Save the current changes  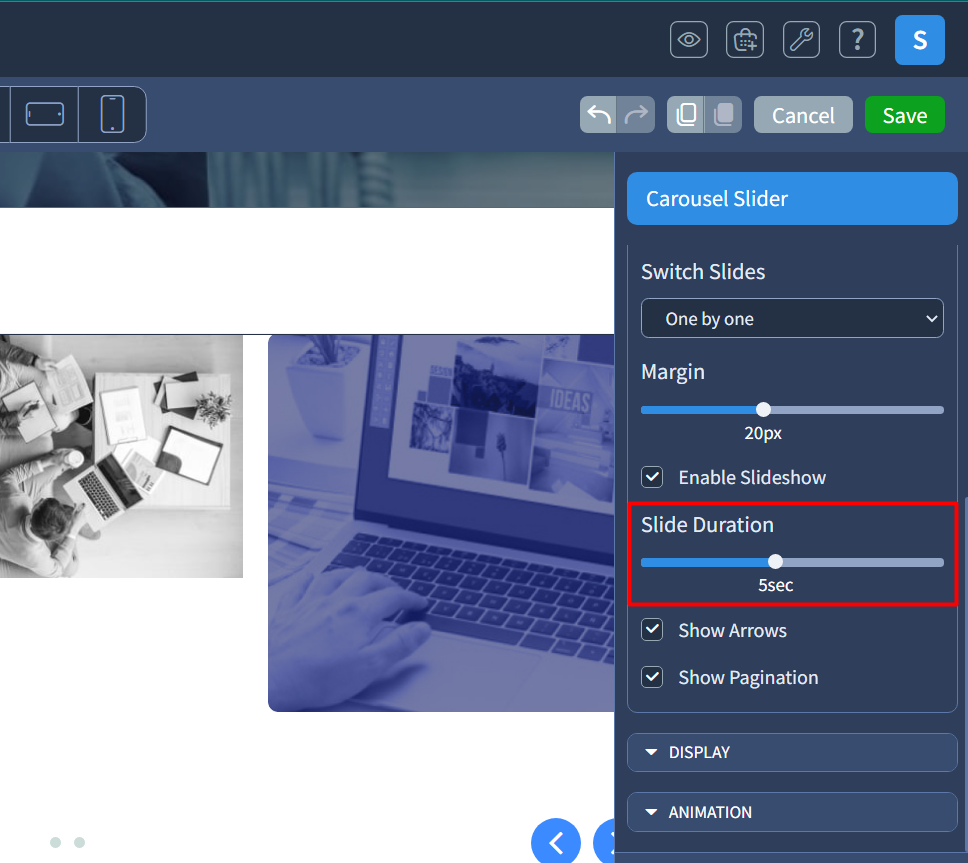pyautogui.click(x=904, y=114)
